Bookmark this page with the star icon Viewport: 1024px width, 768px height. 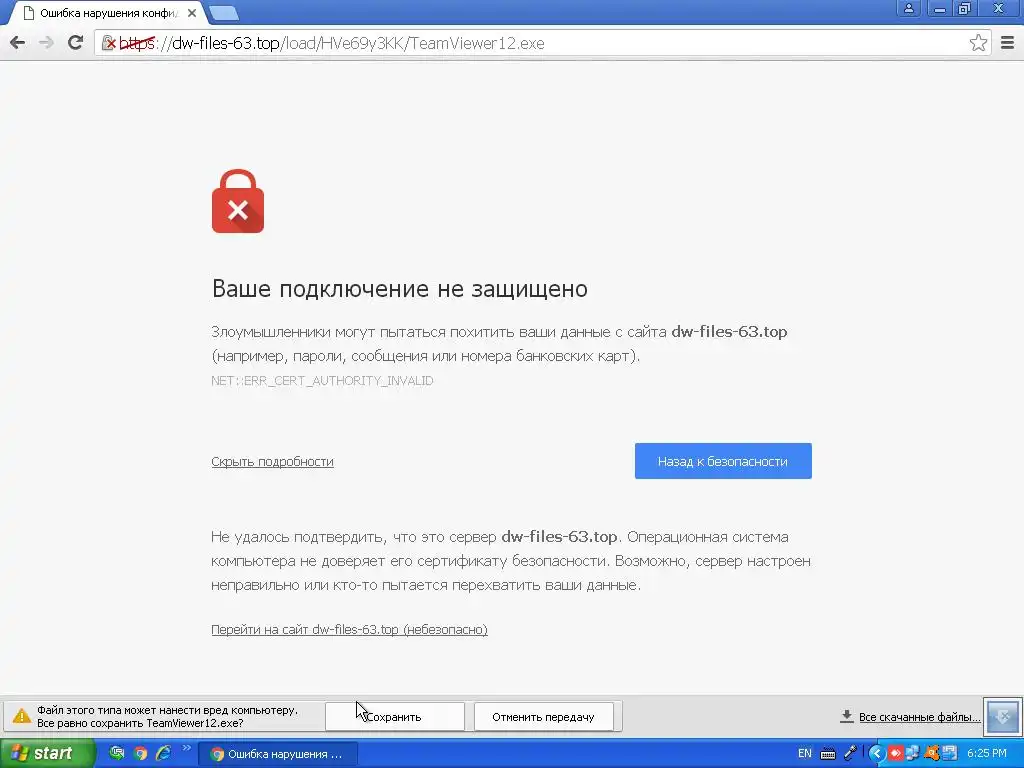pos(978,43)
